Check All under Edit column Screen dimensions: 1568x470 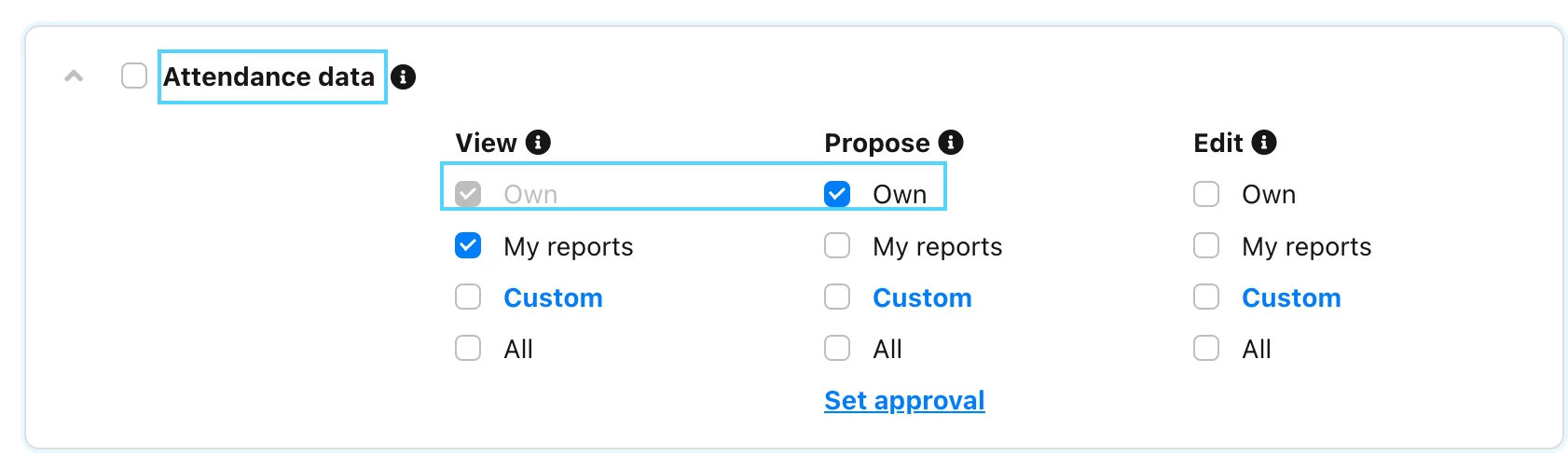point(1206,348)
